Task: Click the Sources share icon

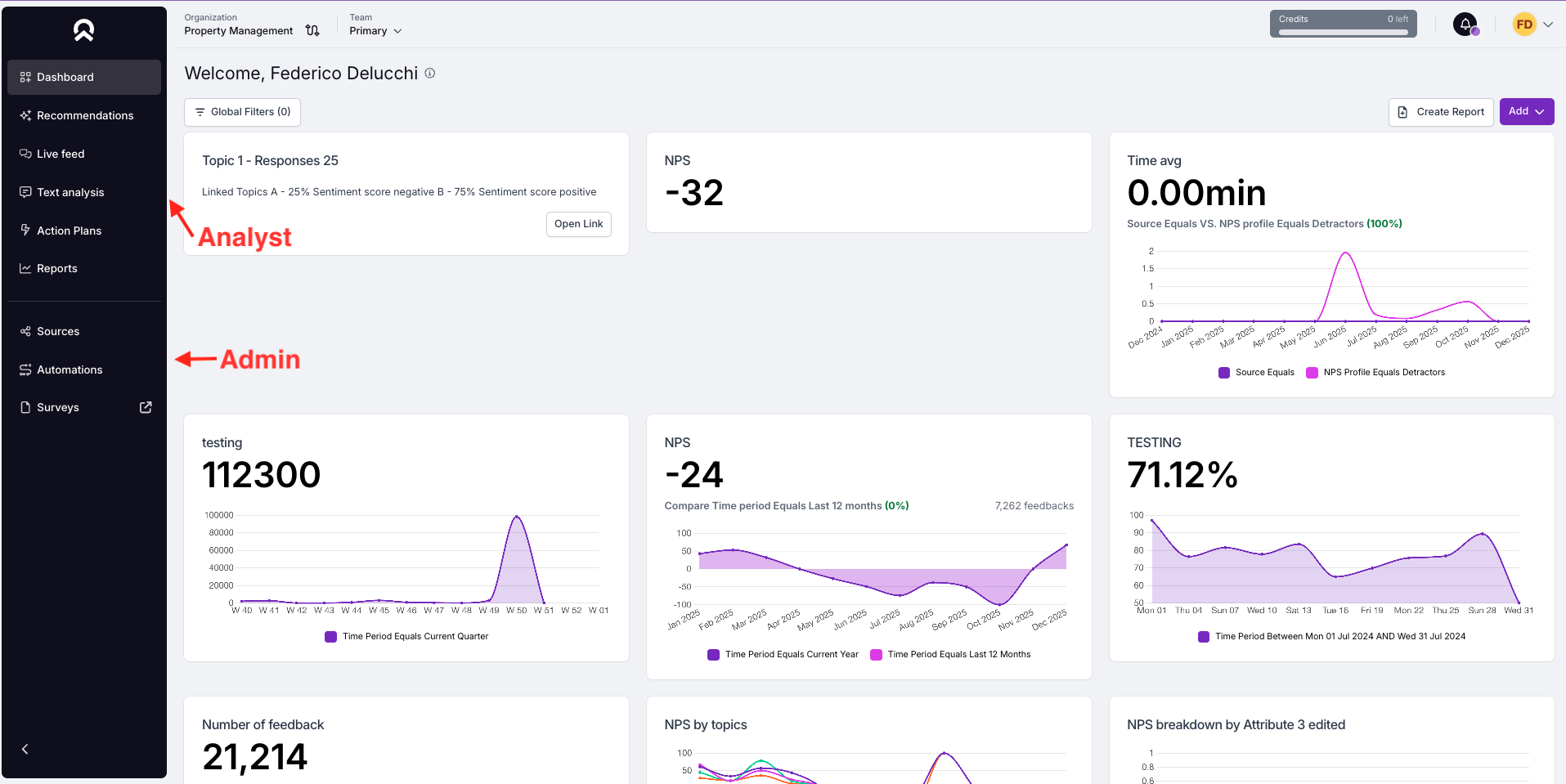Action: coord(25,331)
